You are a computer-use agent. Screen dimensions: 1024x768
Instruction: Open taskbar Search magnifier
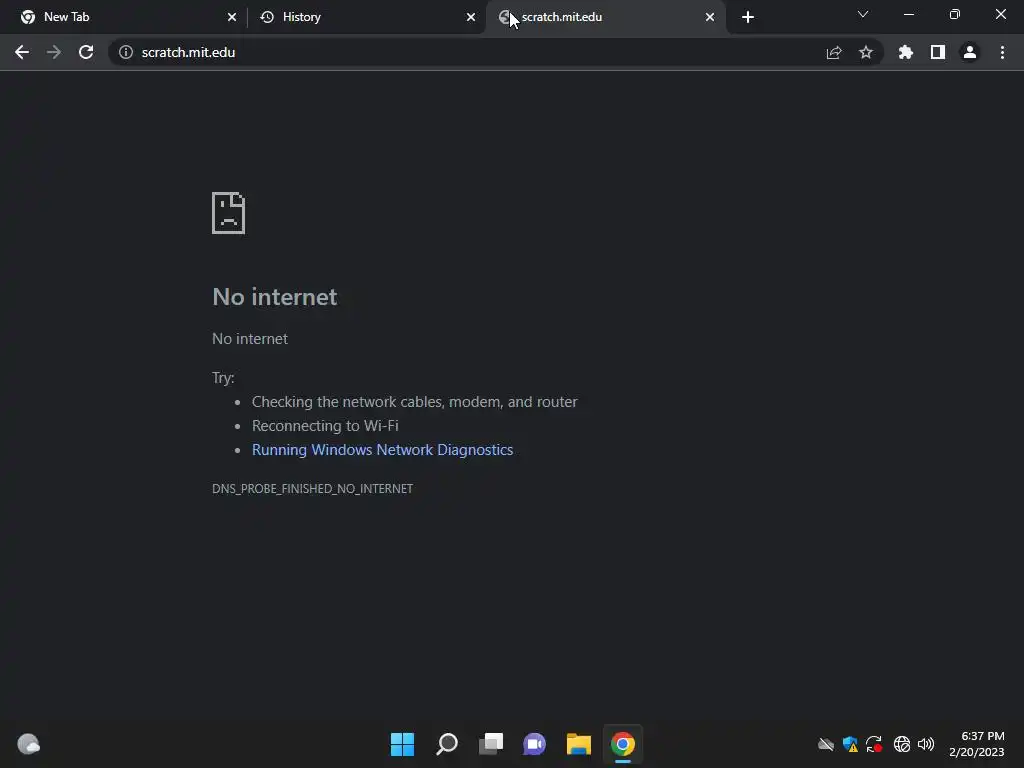click(447, 744)
